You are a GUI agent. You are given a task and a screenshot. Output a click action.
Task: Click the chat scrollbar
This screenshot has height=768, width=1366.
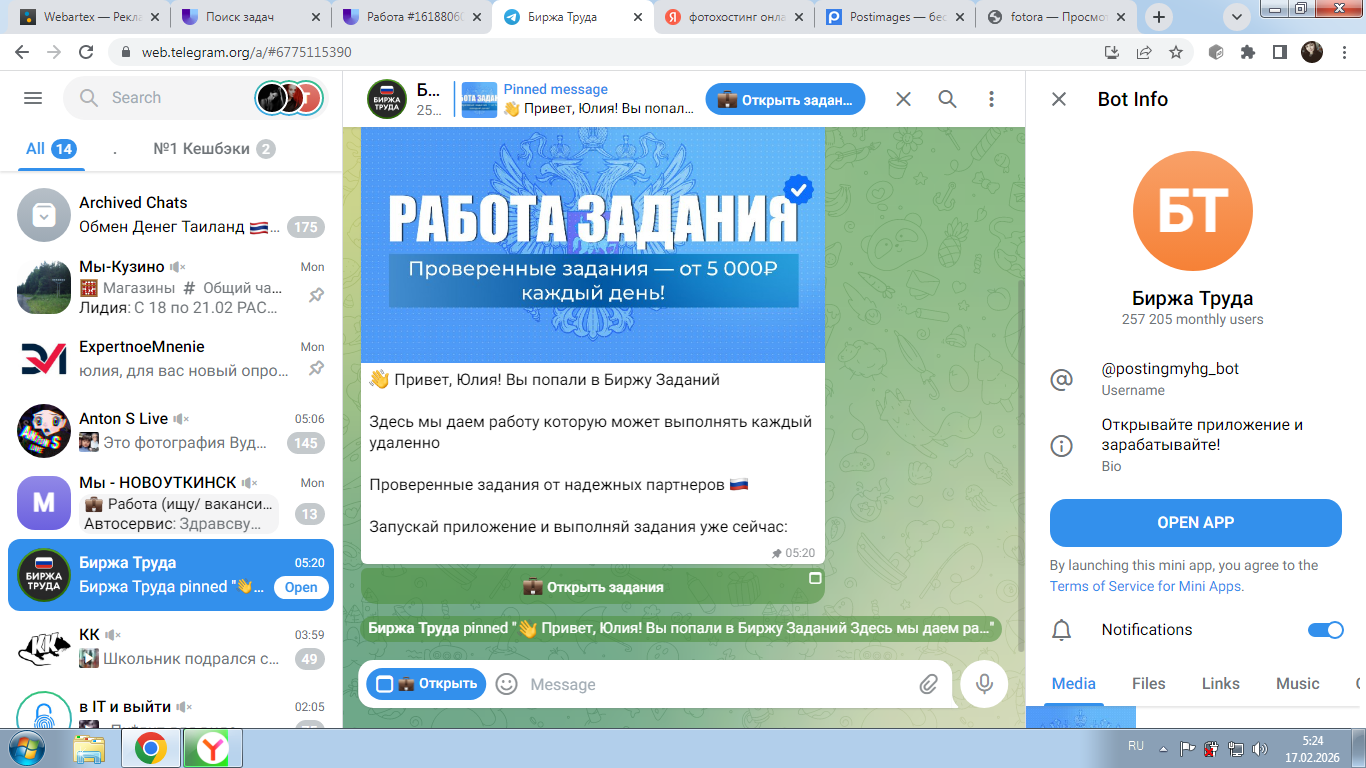[1021, 465]
